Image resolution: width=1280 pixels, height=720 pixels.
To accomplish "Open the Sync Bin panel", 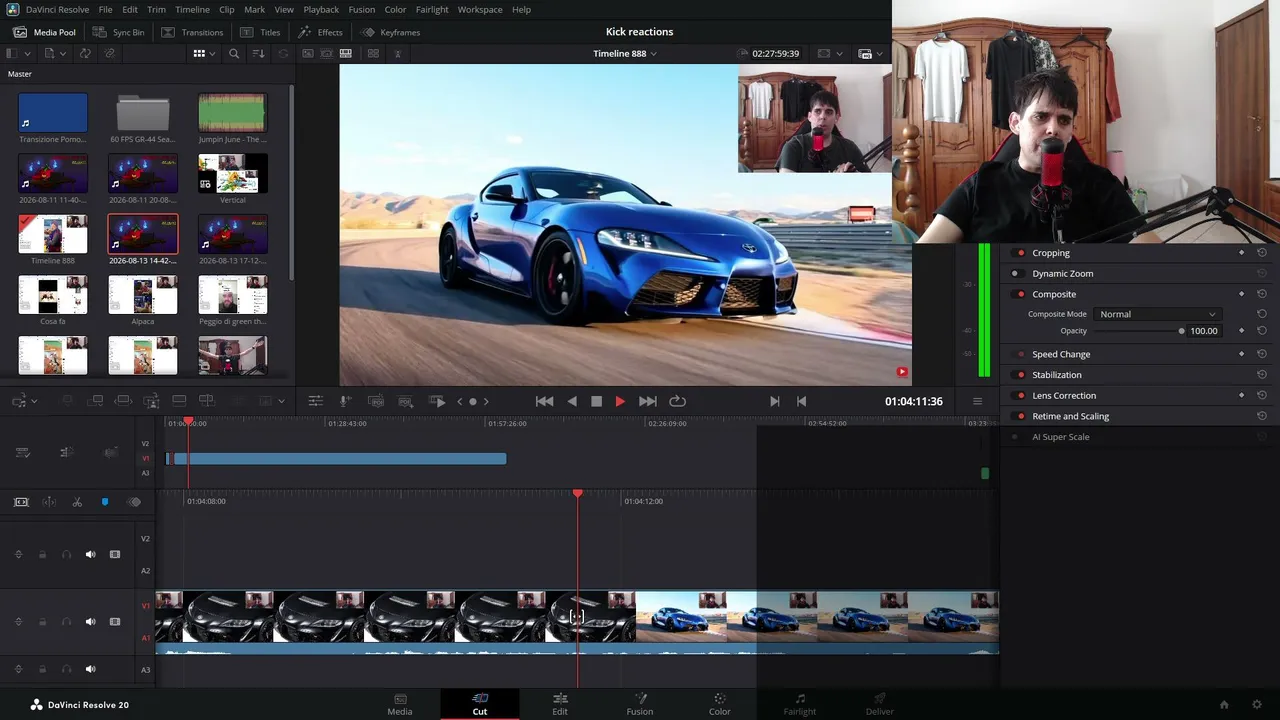I will (x=119, y=32).
